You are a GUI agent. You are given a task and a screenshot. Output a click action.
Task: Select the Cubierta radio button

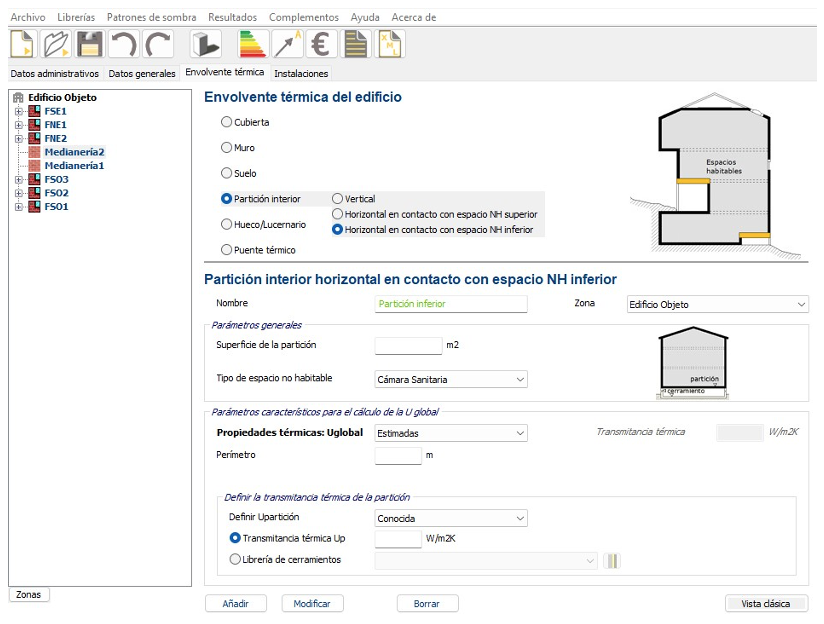tap(226, 122)
